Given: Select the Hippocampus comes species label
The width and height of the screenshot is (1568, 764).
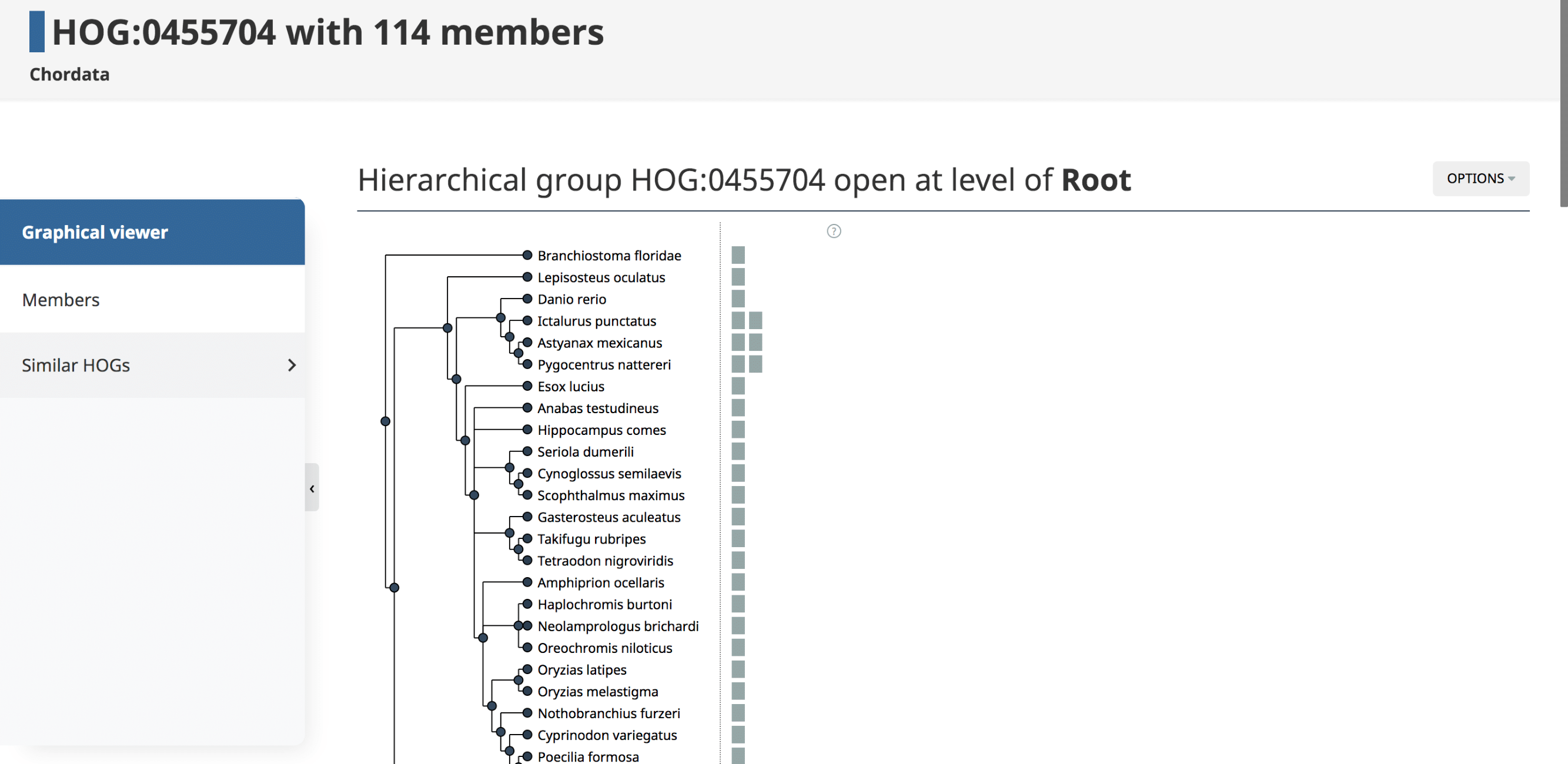Looking at the screenshot, I should [x=601, y=430].
